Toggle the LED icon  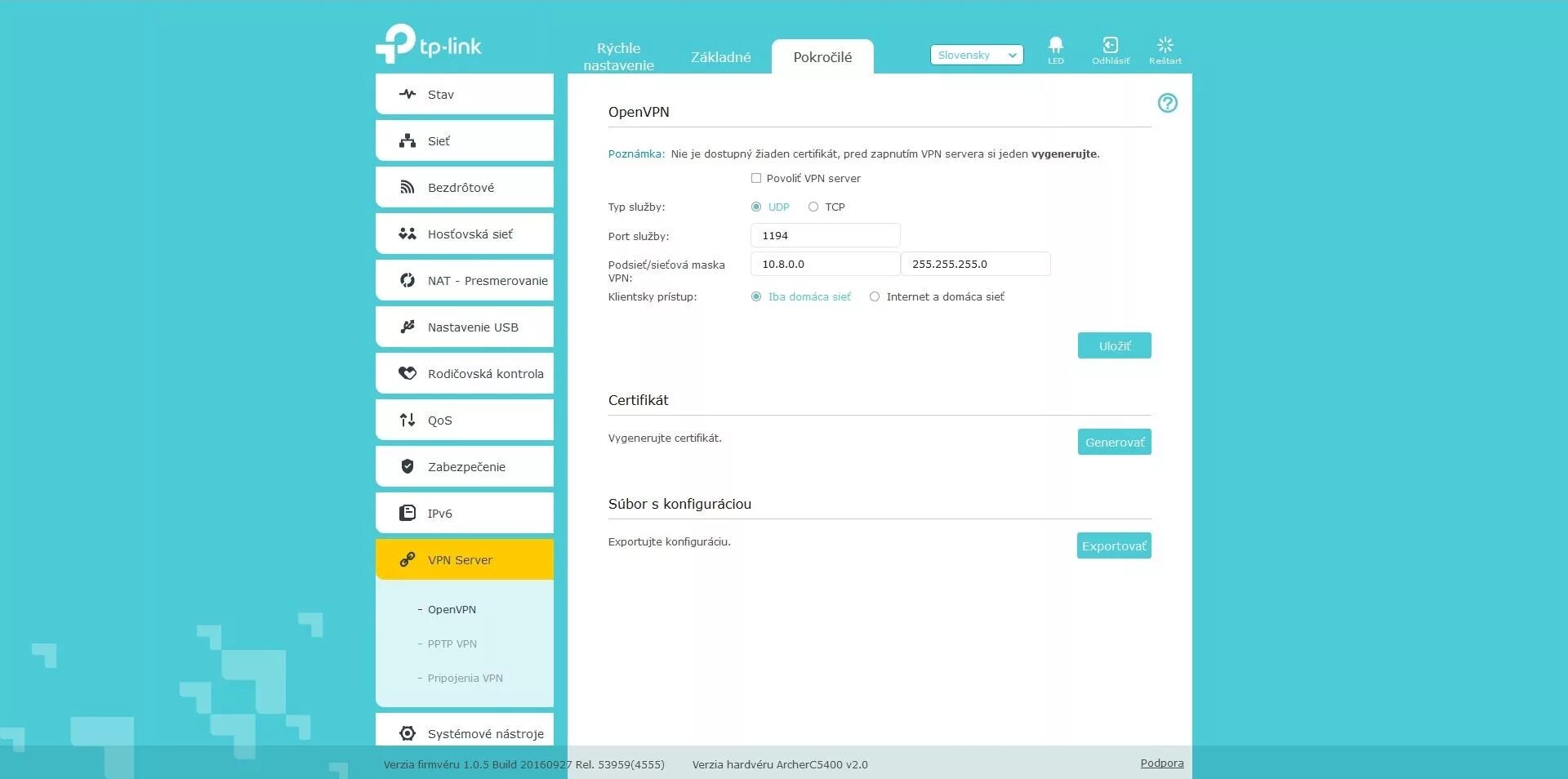(x=1056, y=44)
